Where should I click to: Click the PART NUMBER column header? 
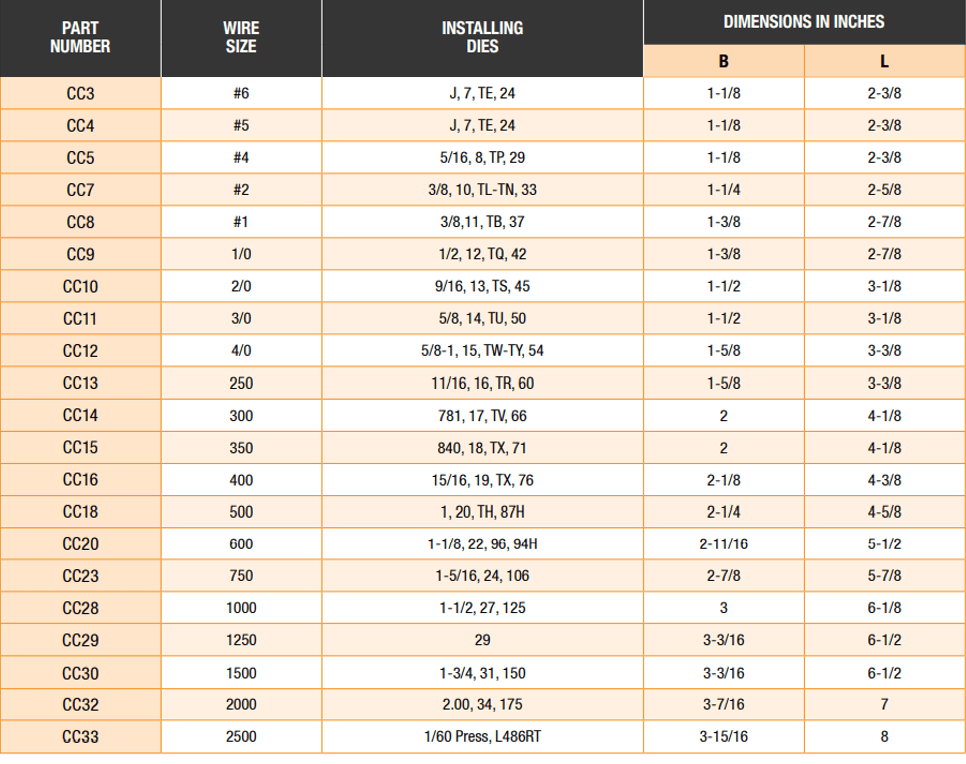click(80, 38)
